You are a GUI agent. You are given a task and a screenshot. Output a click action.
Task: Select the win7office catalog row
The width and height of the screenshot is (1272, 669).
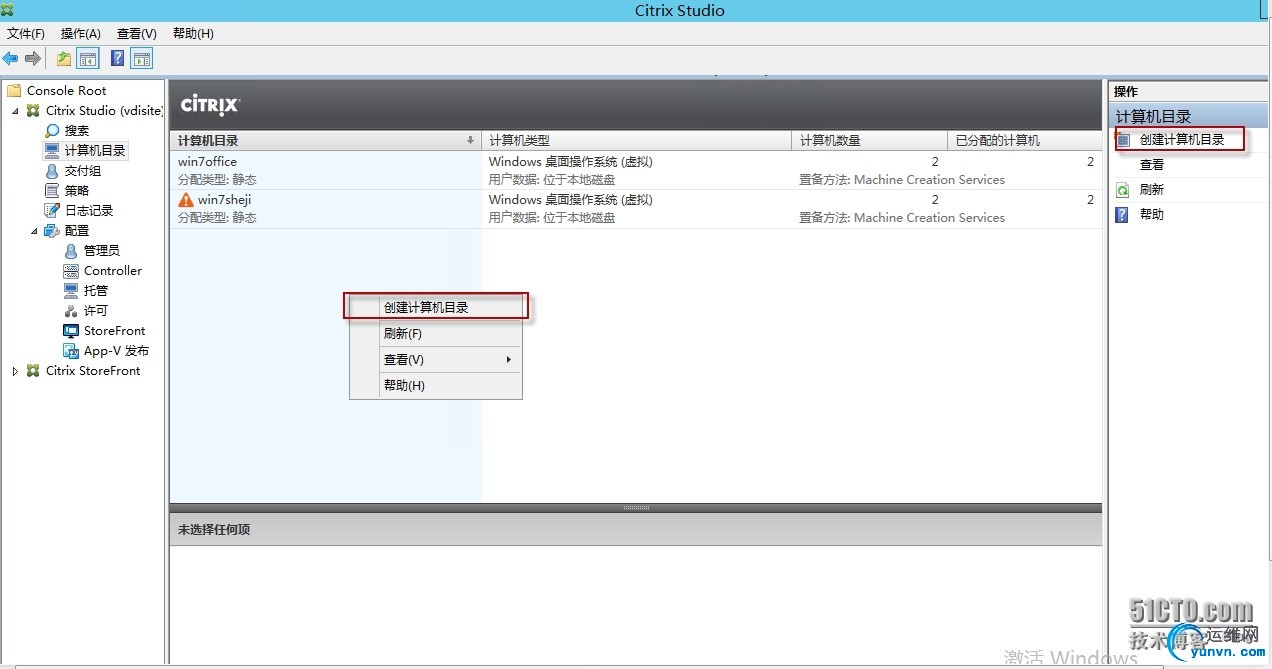[635, 170]
